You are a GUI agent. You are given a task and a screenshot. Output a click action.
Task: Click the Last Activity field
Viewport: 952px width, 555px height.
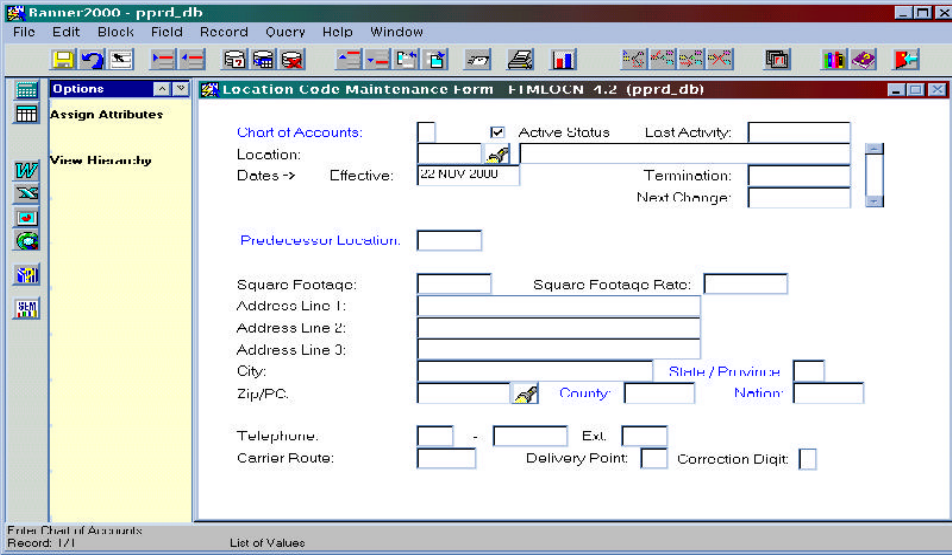pyautogui.click(x=799, y=132)
